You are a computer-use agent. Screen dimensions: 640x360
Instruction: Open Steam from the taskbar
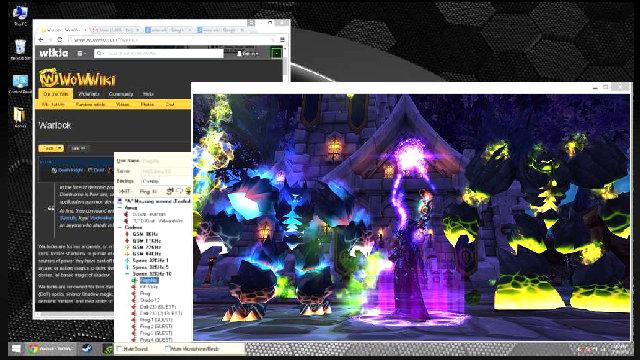pyautogui.click(x=87, y=349)
